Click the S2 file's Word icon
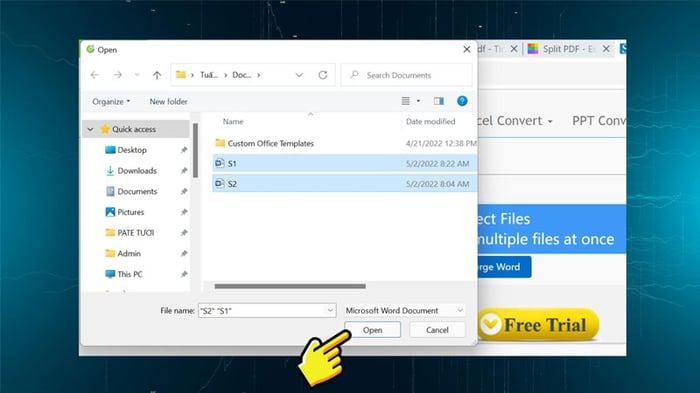The height and width of the screenshot is (393, 700). pos(220,183)
